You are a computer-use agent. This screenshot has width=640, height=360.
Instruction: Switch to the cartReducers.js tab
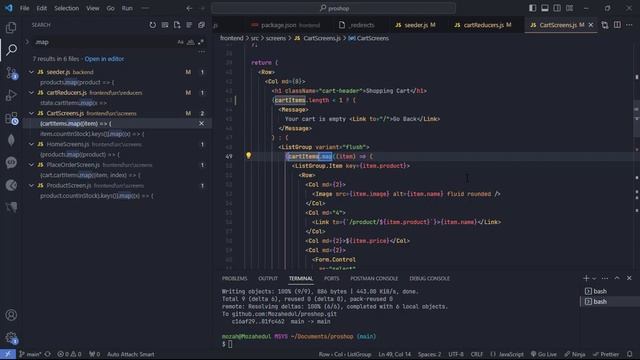coord(483,25)
